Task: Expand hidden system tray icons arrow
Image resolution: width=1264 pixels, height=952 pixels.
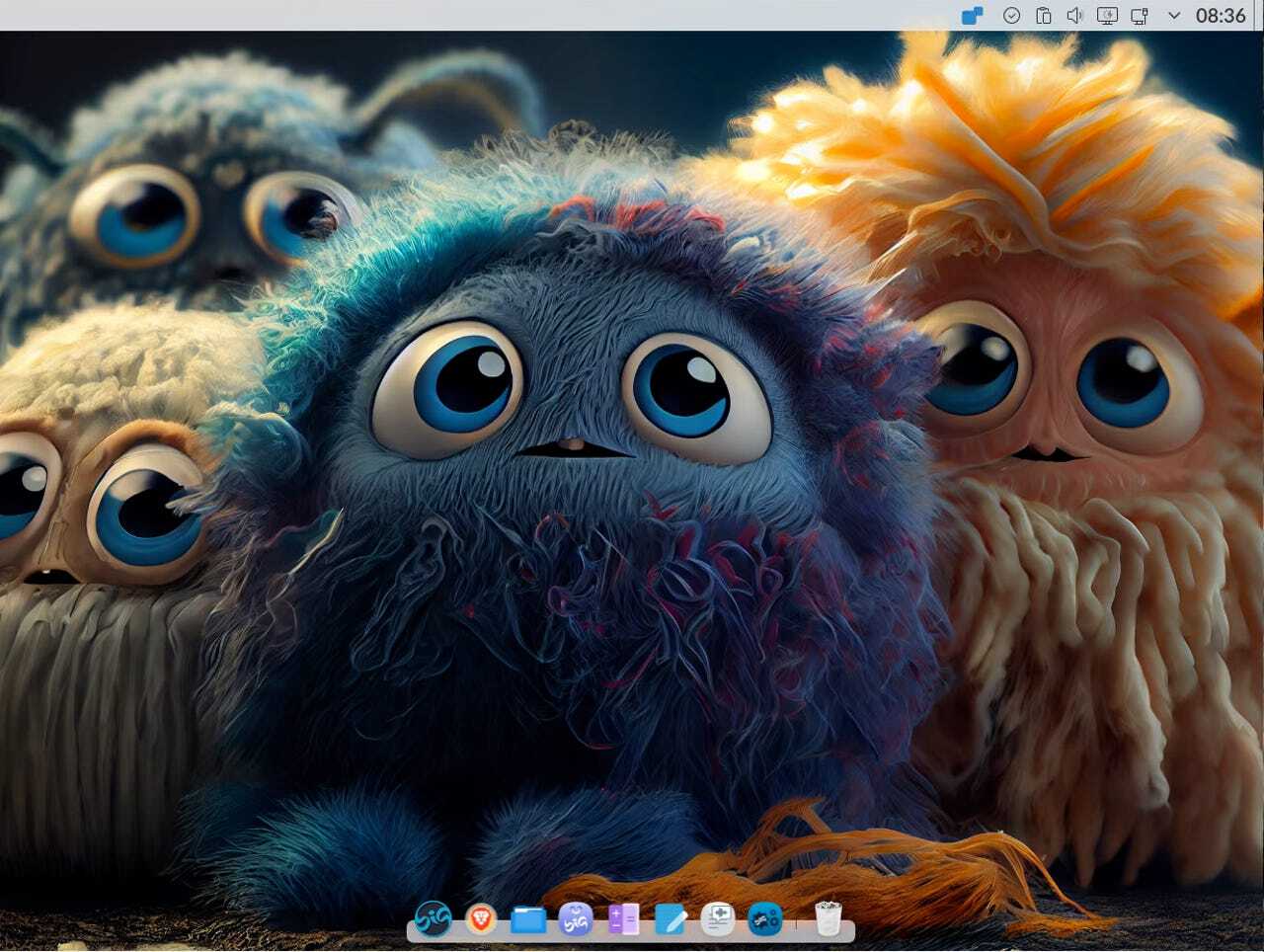Action: tap(1173, 16)
